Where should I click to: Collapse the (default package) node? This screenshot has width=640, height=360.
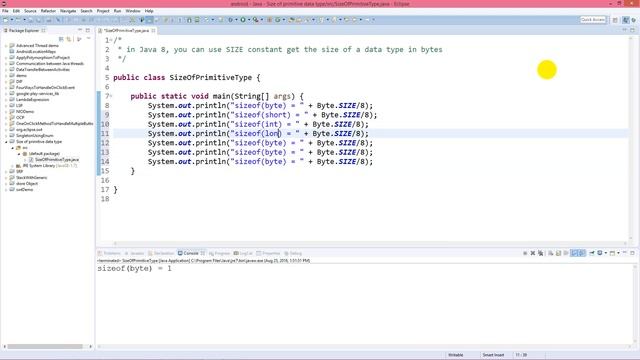19,153
